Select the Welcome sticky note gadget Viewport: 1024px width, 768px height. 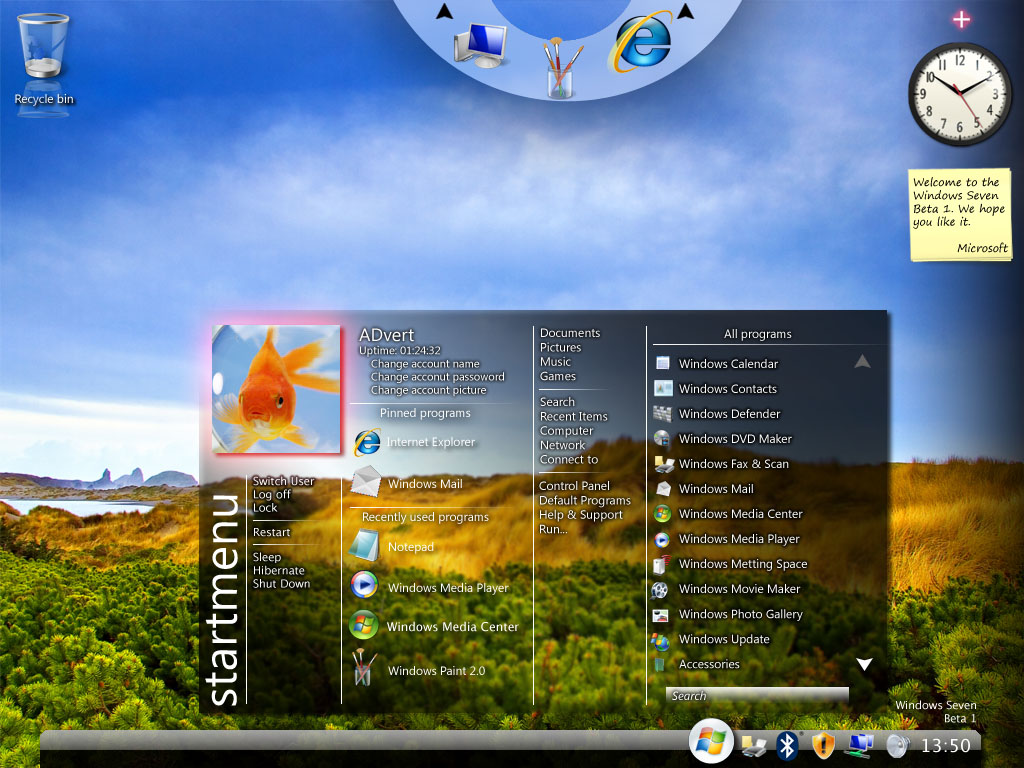[960, 215]
